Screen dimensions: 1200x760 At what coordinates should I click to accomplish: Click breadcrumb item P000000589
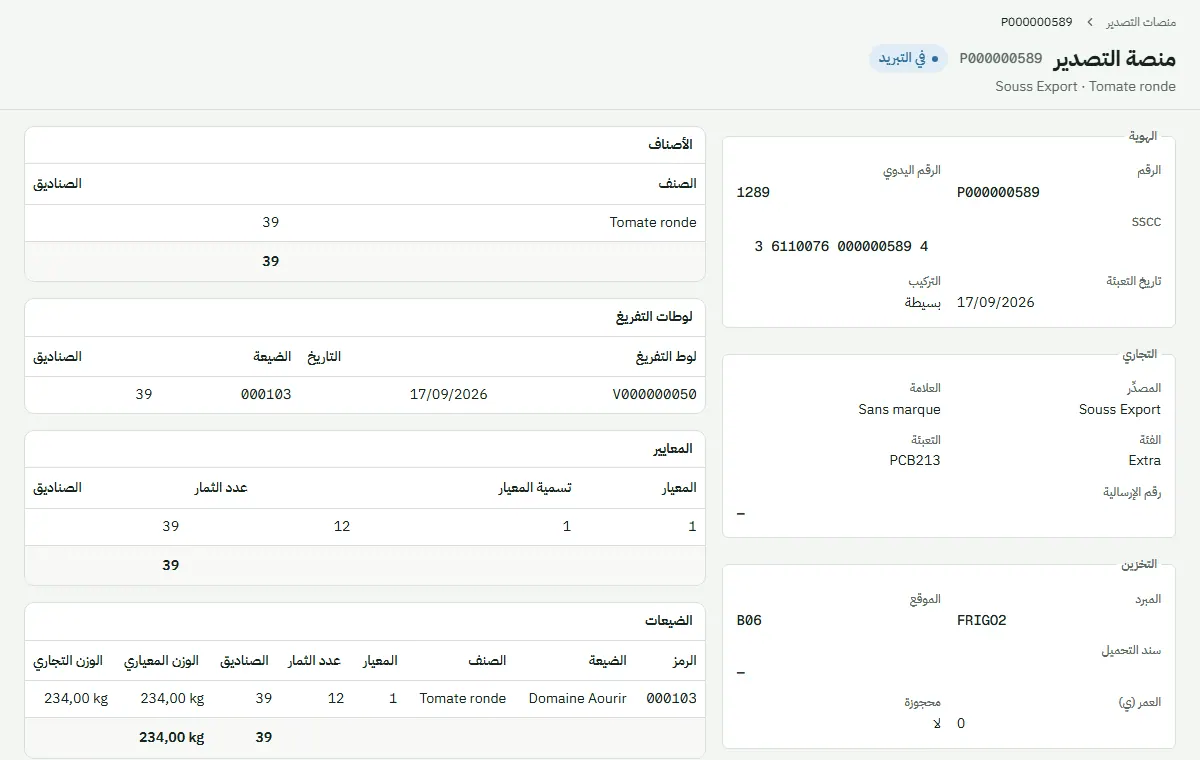(1036, 22)
